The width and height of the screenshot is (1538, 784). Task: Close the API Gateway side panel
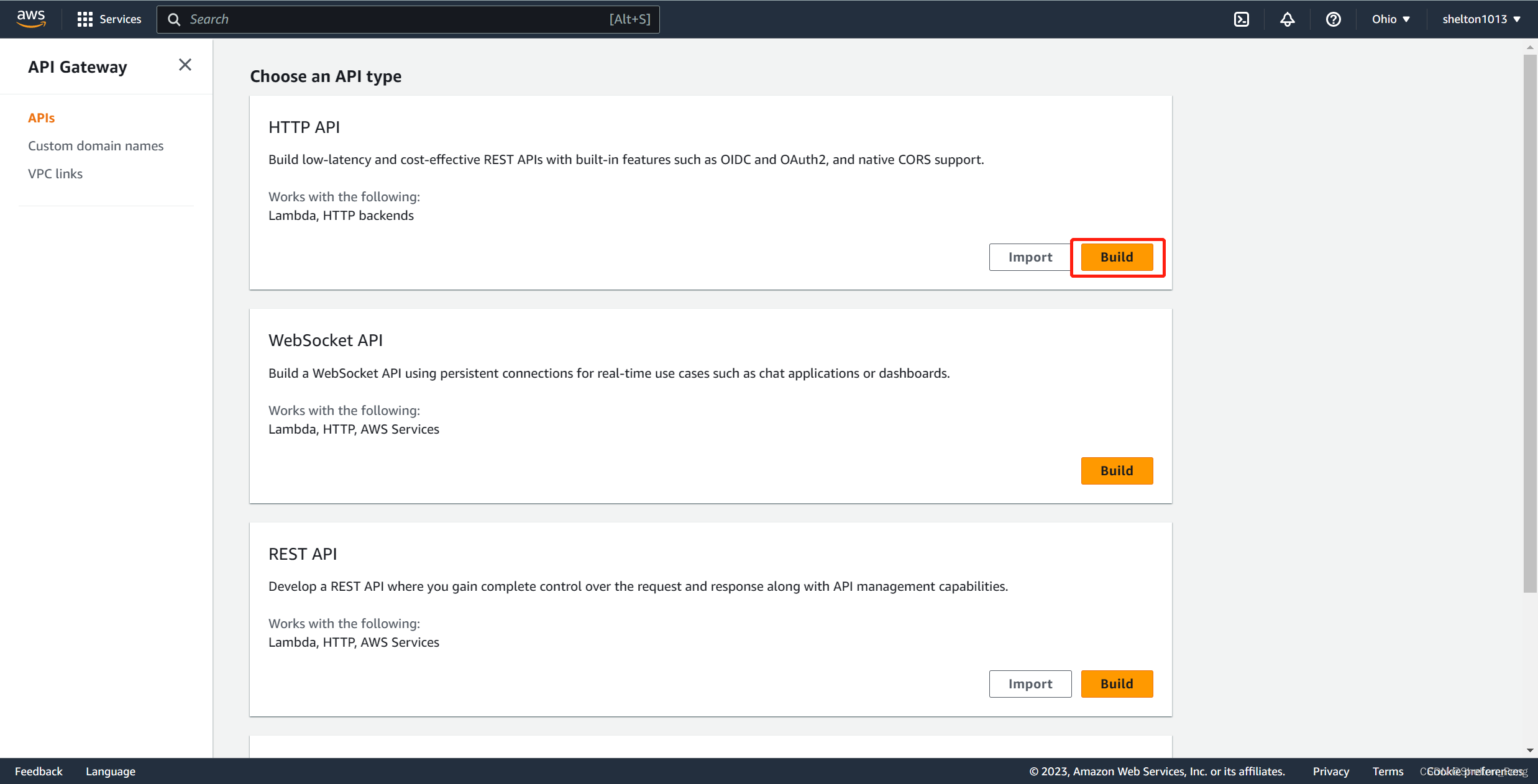[185, 64]
